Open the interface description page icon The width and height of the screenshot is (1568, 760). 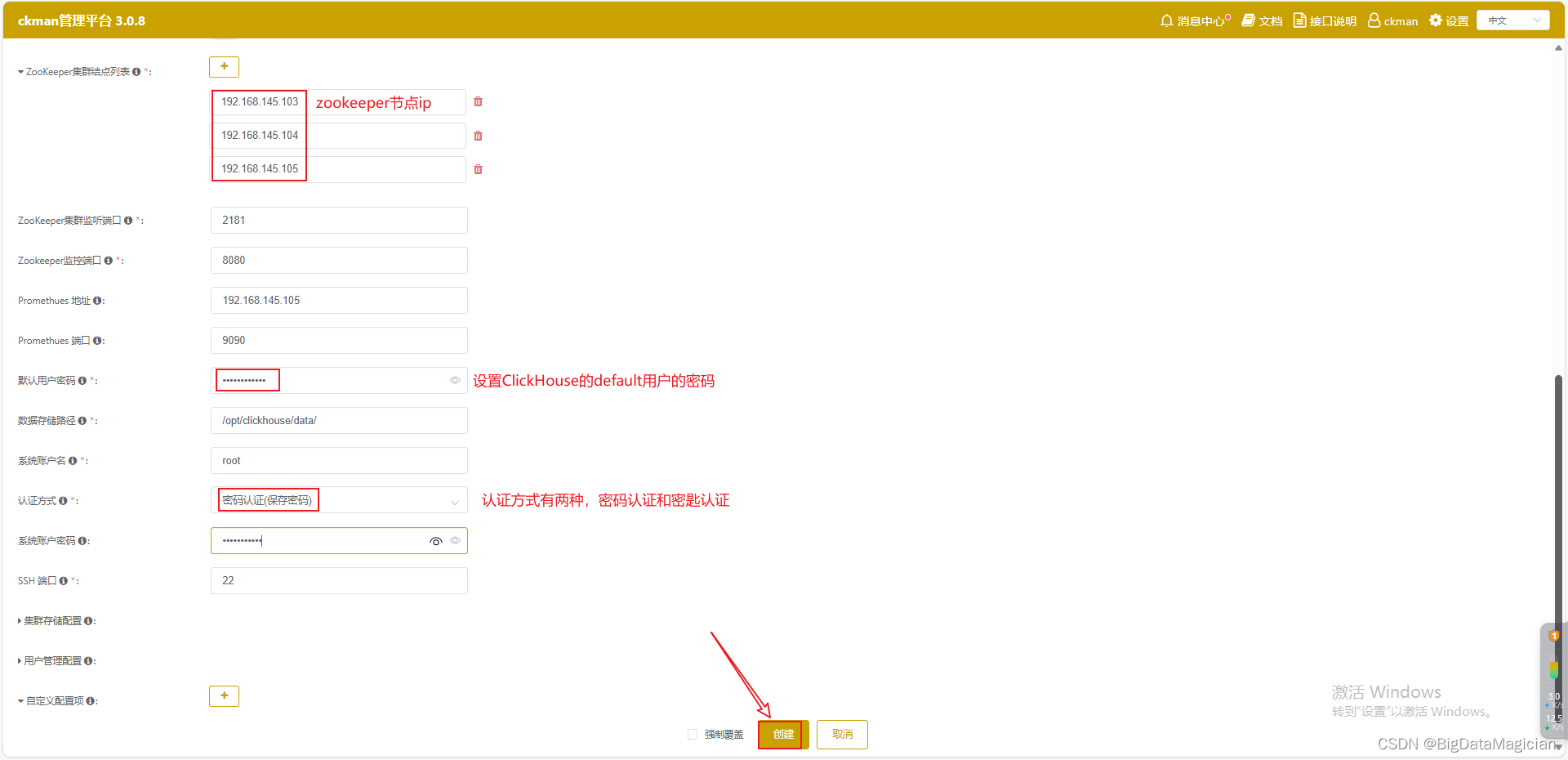click(1299, 20)
